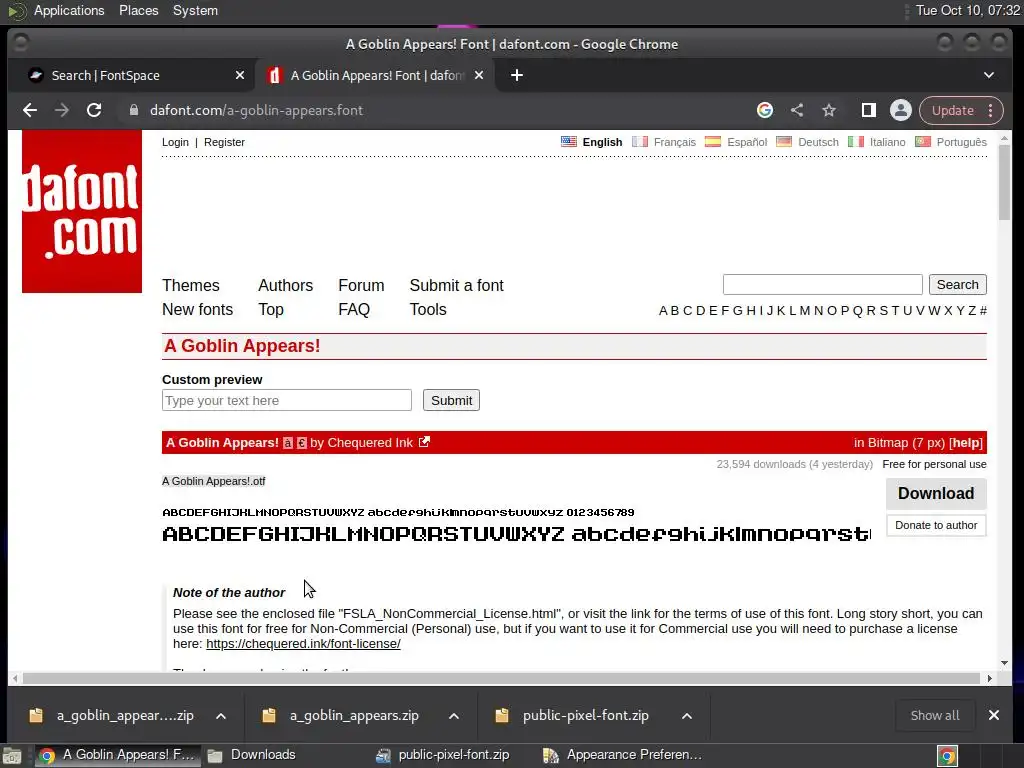Click the horizontal scrollbar of the page
Screen dimensions: 1024x768
tap(502, 679)
